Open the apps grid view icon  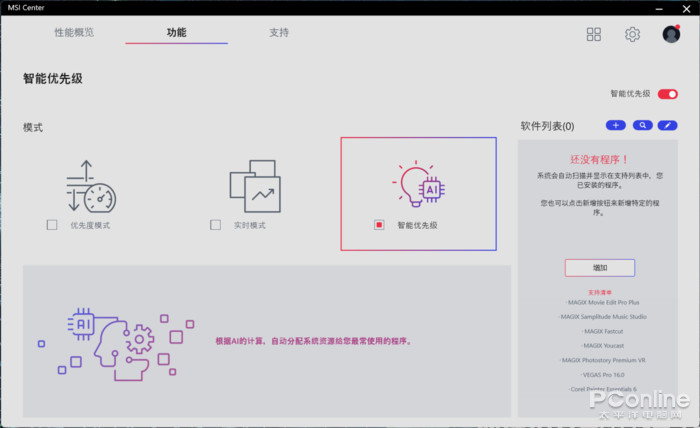[594, 34]
